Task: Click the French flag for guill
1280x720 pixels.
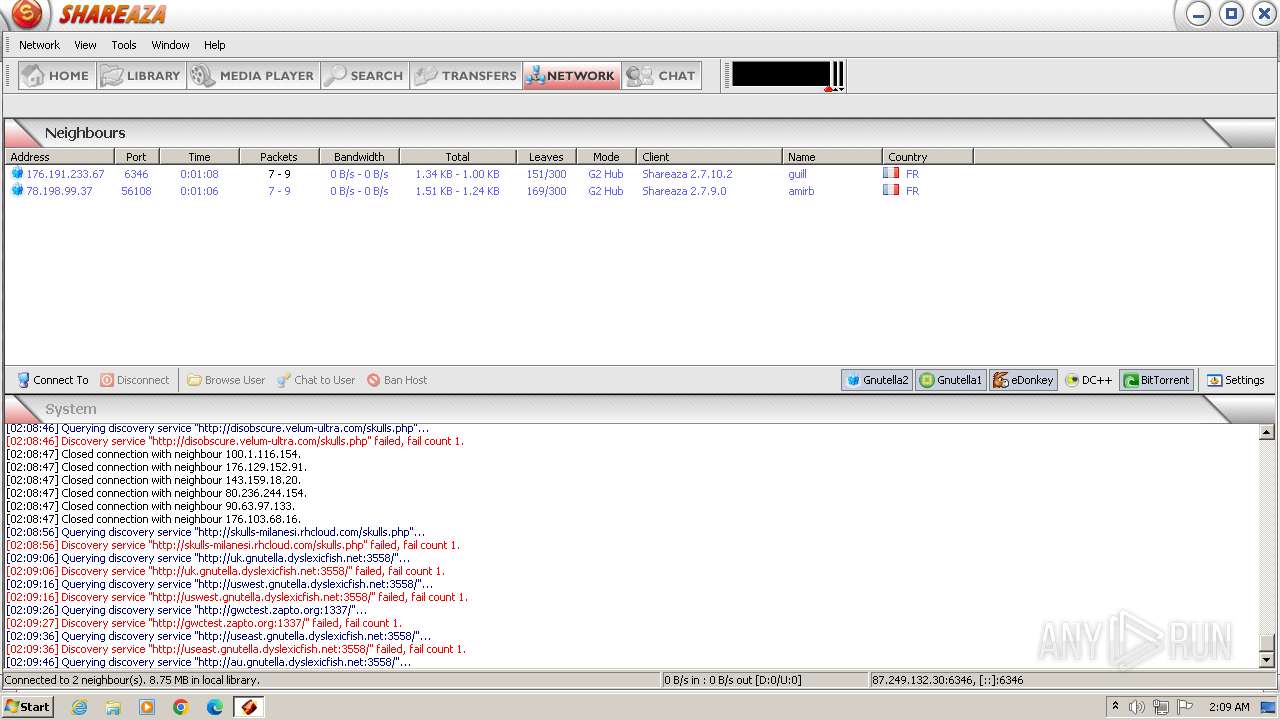Action: [891, 173]
